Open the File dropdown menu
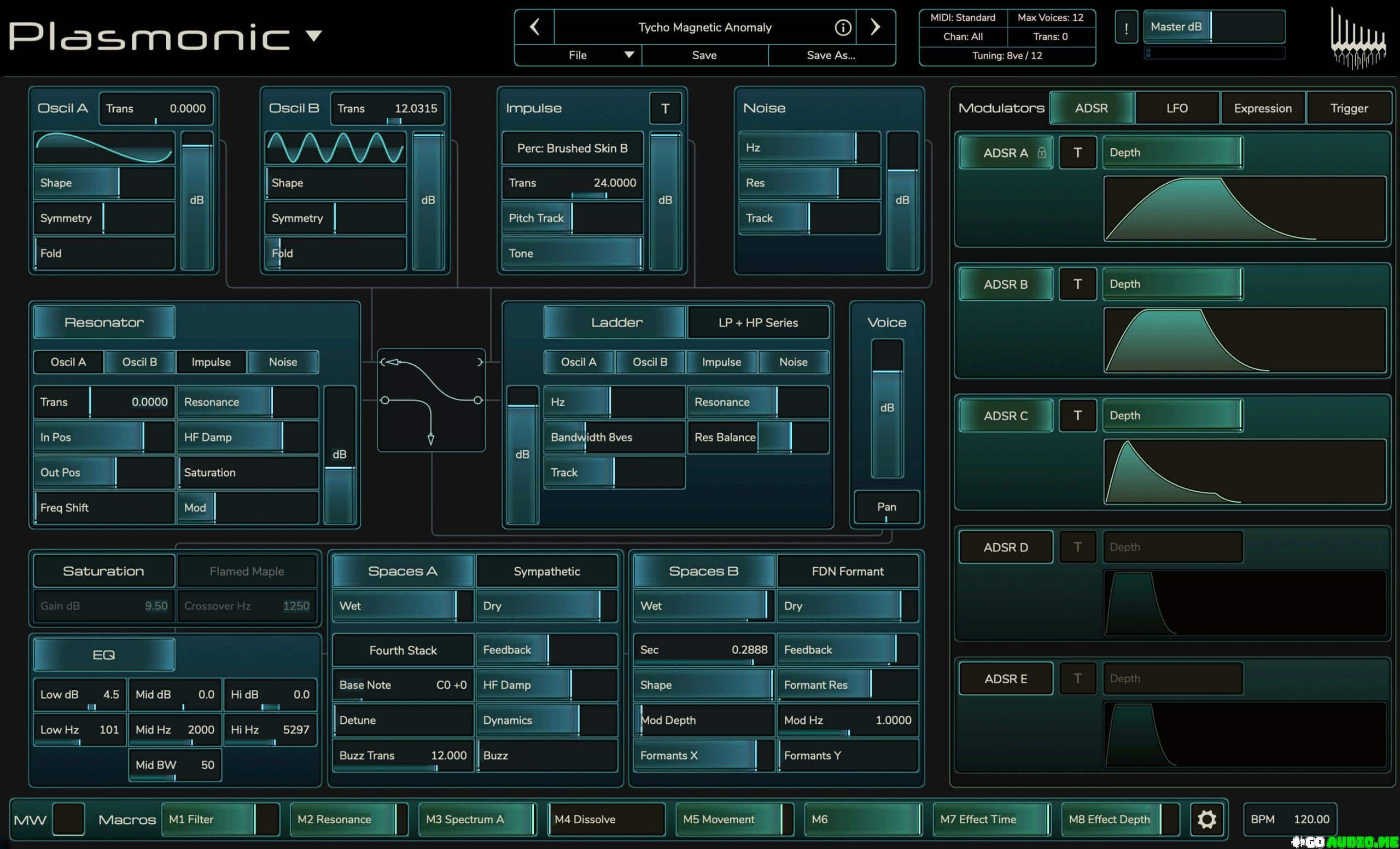Screen dimensions: 1400x849 coord(578,55)
